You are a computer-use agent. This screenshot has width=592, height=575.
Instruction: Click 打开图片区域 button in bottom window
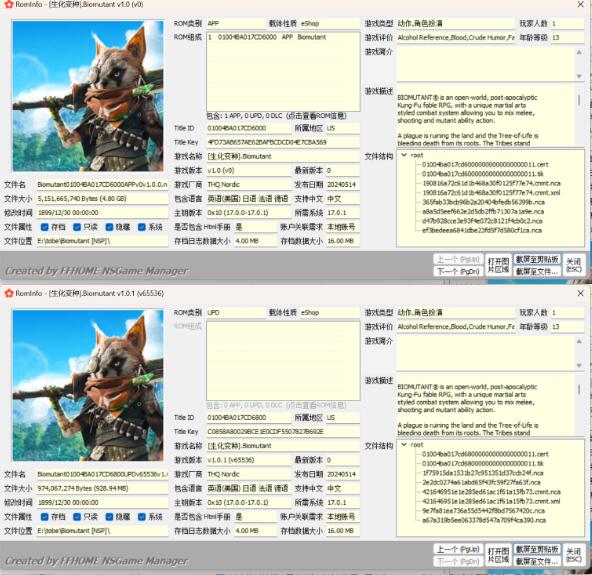pos(498,555)
